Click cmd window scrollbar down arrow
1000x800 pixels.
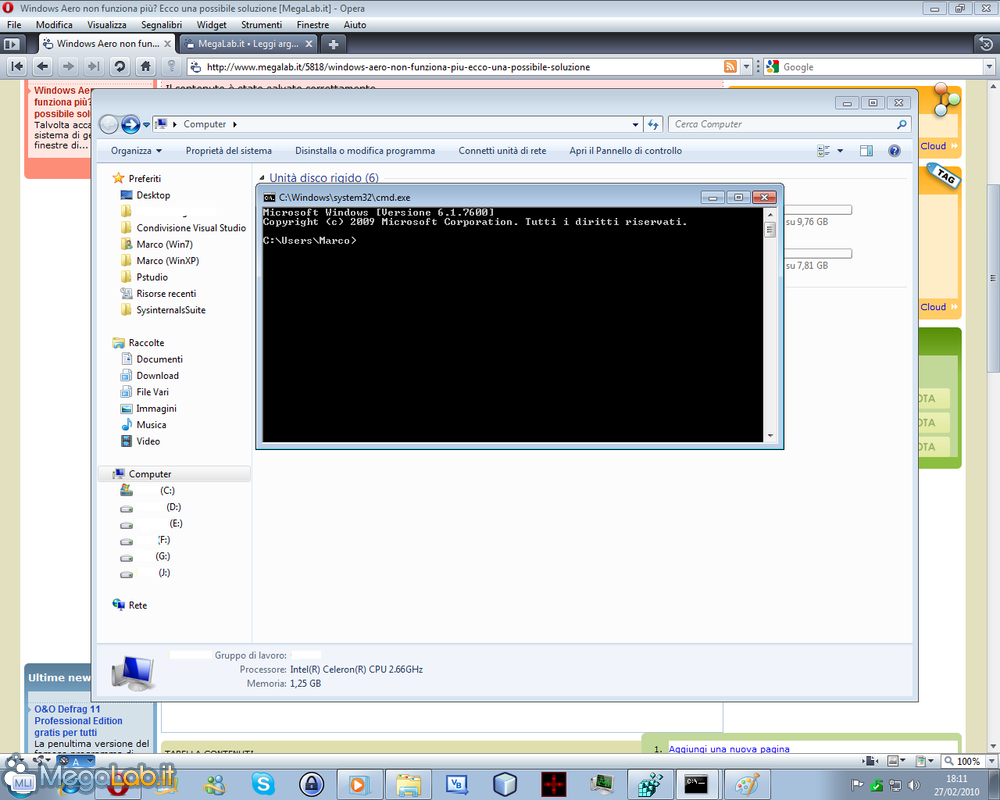(770, 436)
